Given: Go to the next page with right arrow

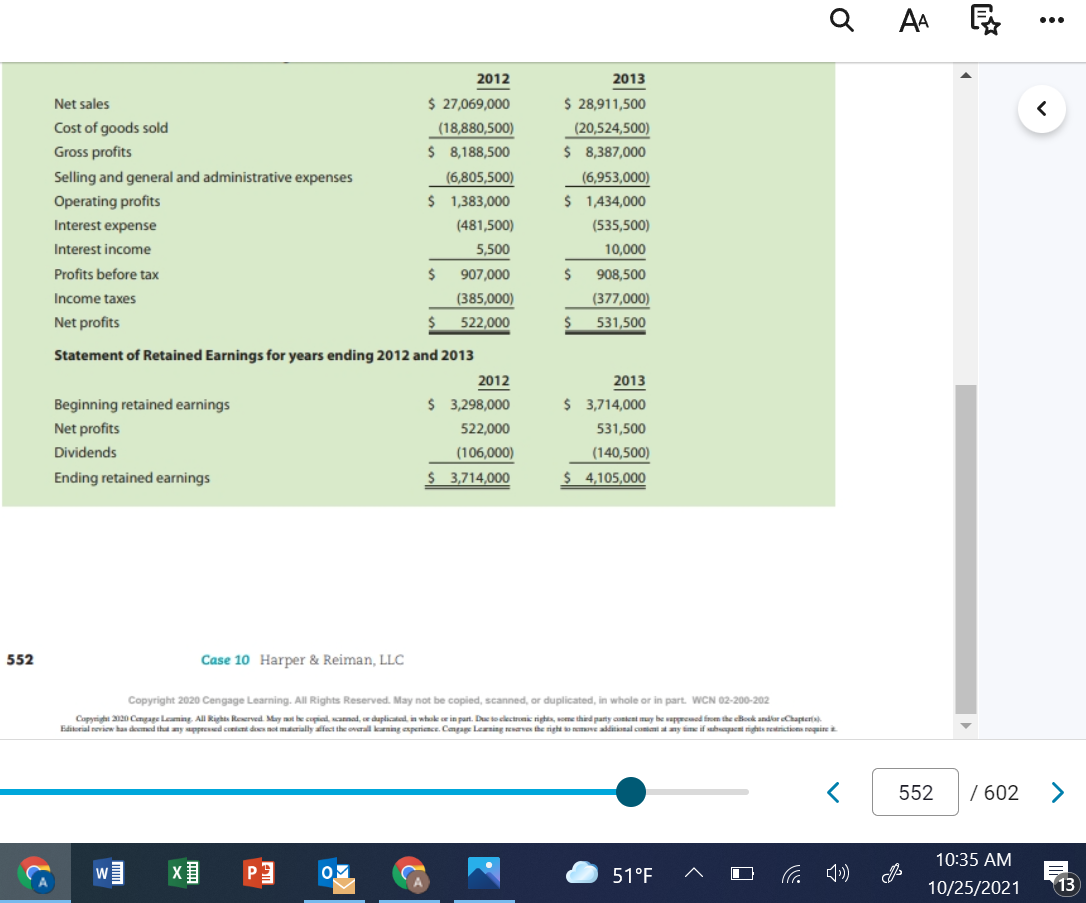Looking at the screenshot, I should pyautogui.click(x=1057, y=792).
